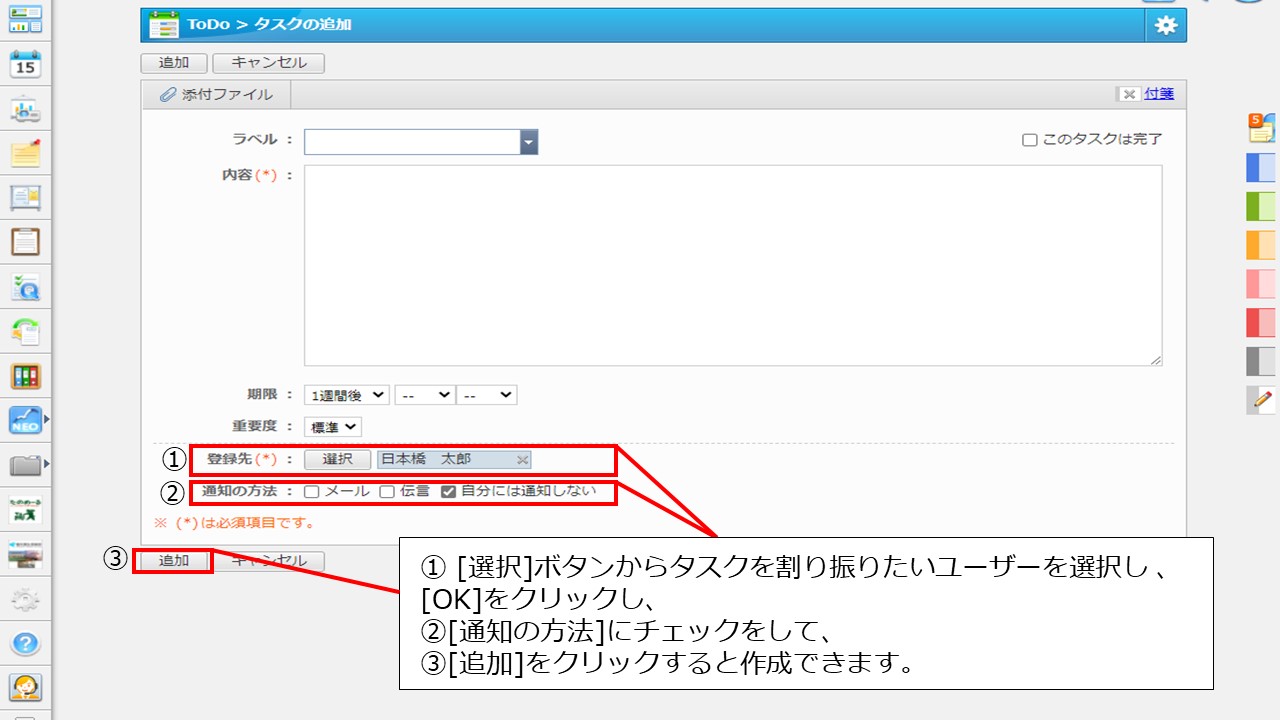Open the second -- time dropdown for 期限
The height and width of the screenshot is (720, 1280).
[486, 395]
